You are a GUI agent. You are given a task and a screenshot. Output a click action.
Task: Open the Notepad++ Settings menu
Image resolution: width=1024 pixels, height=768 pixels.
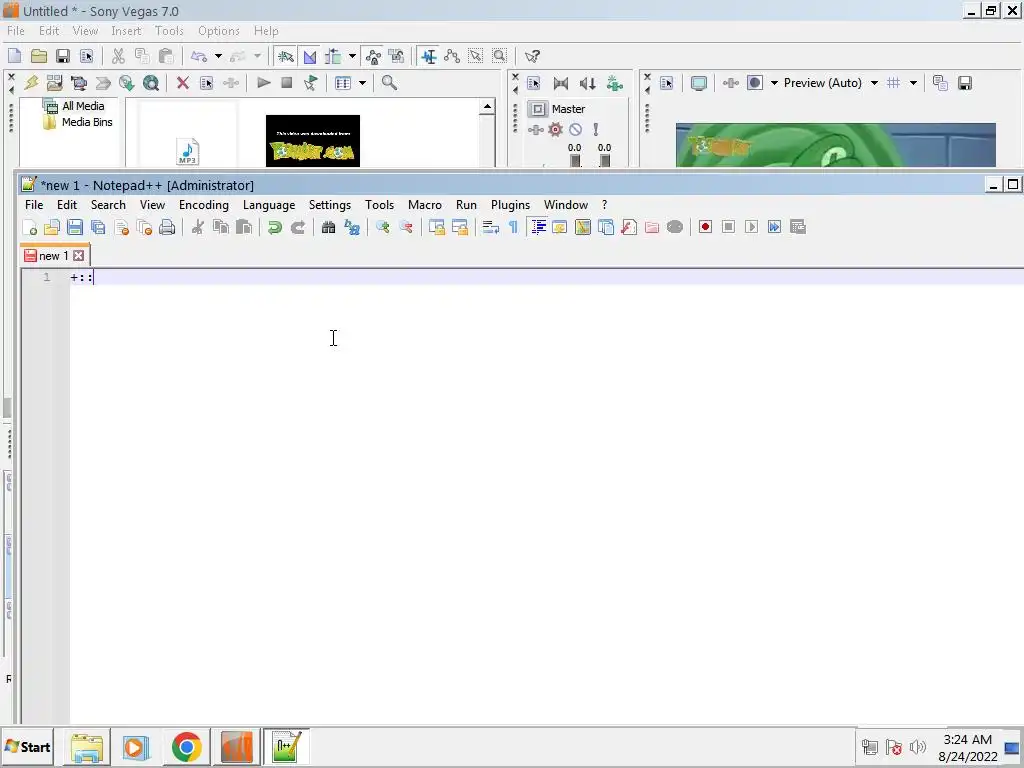[330, 205]
